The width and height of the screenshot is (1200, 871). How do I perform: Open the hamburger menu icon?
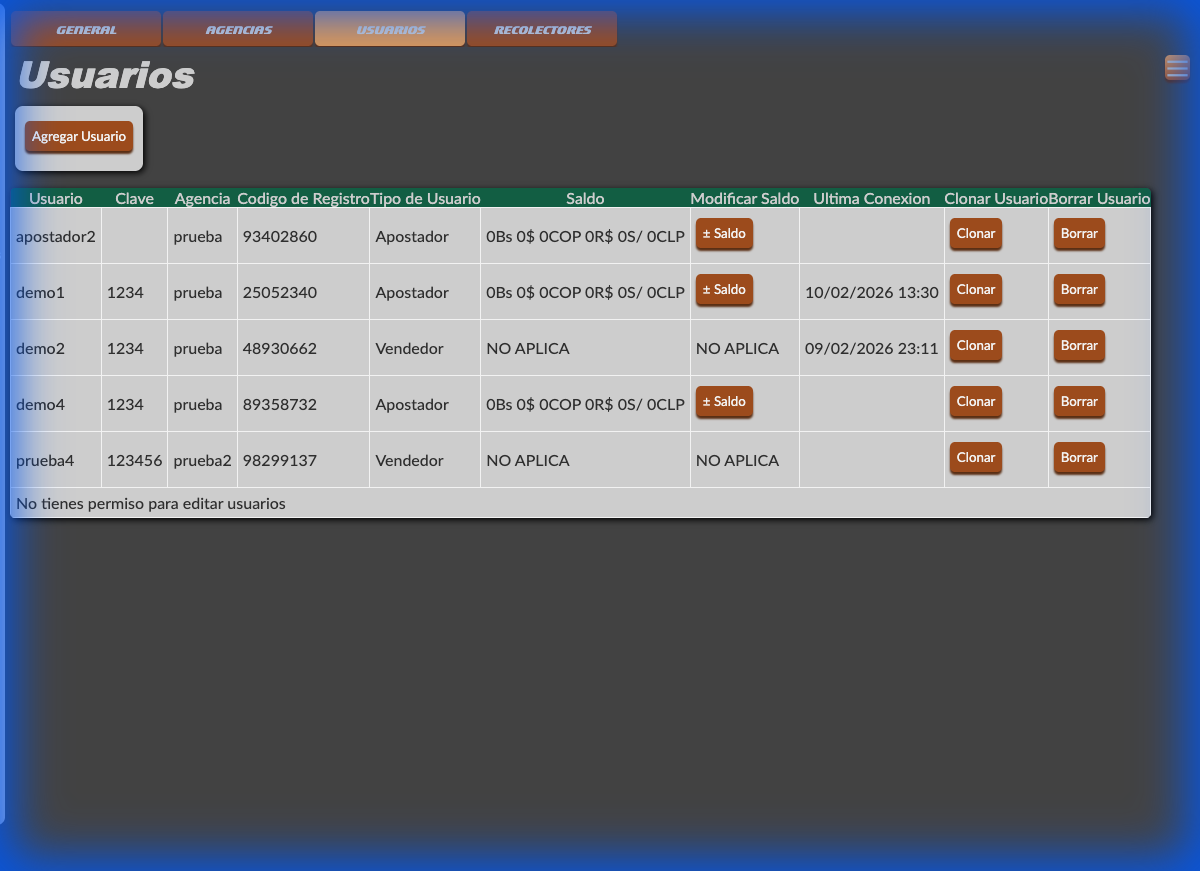pyautogui.click(x=1177, y=68)
